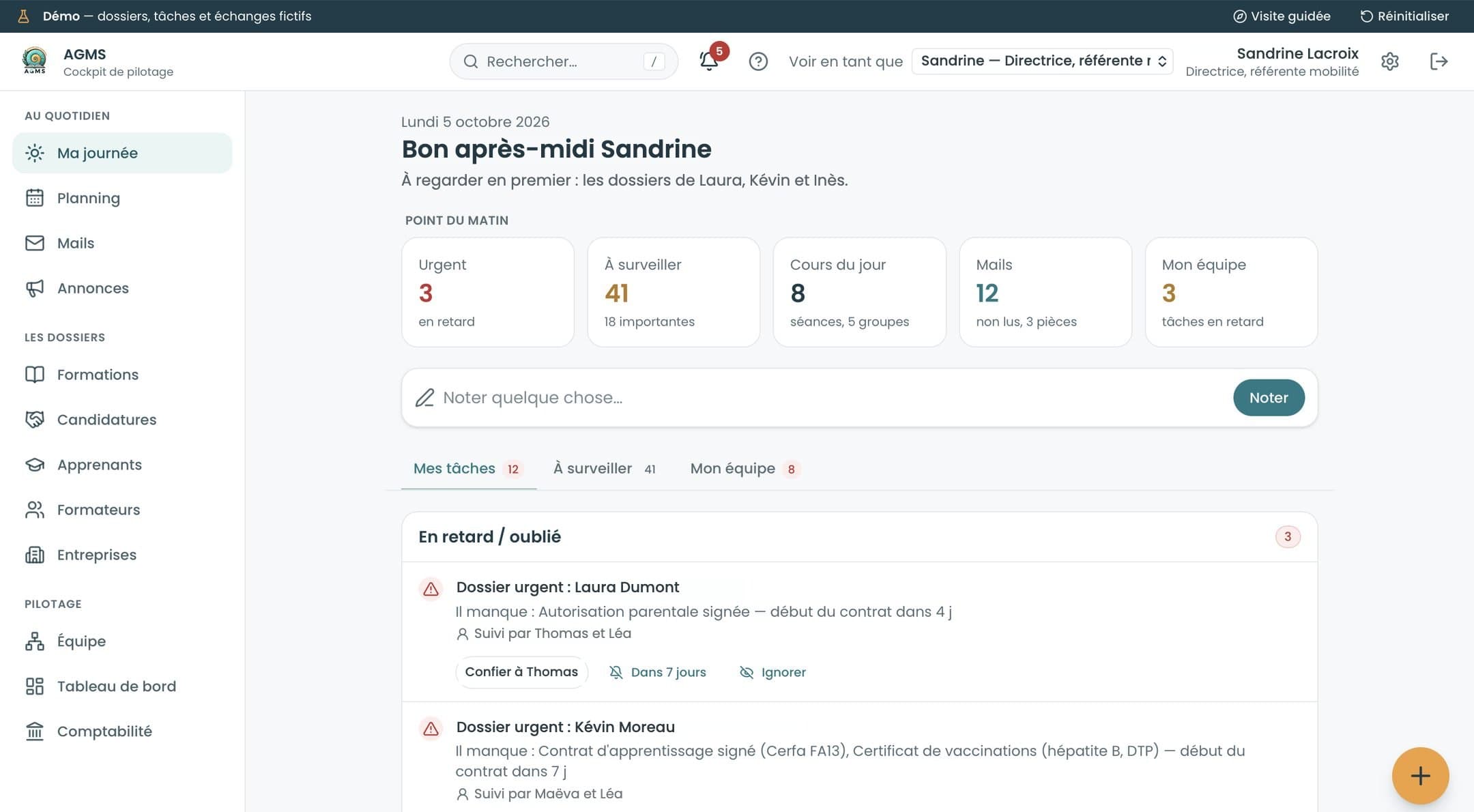Image resolution: width=1474 pixels, height=812 pixels.
Task: Open Ma journée in sidebar
Action: (122, 153)
